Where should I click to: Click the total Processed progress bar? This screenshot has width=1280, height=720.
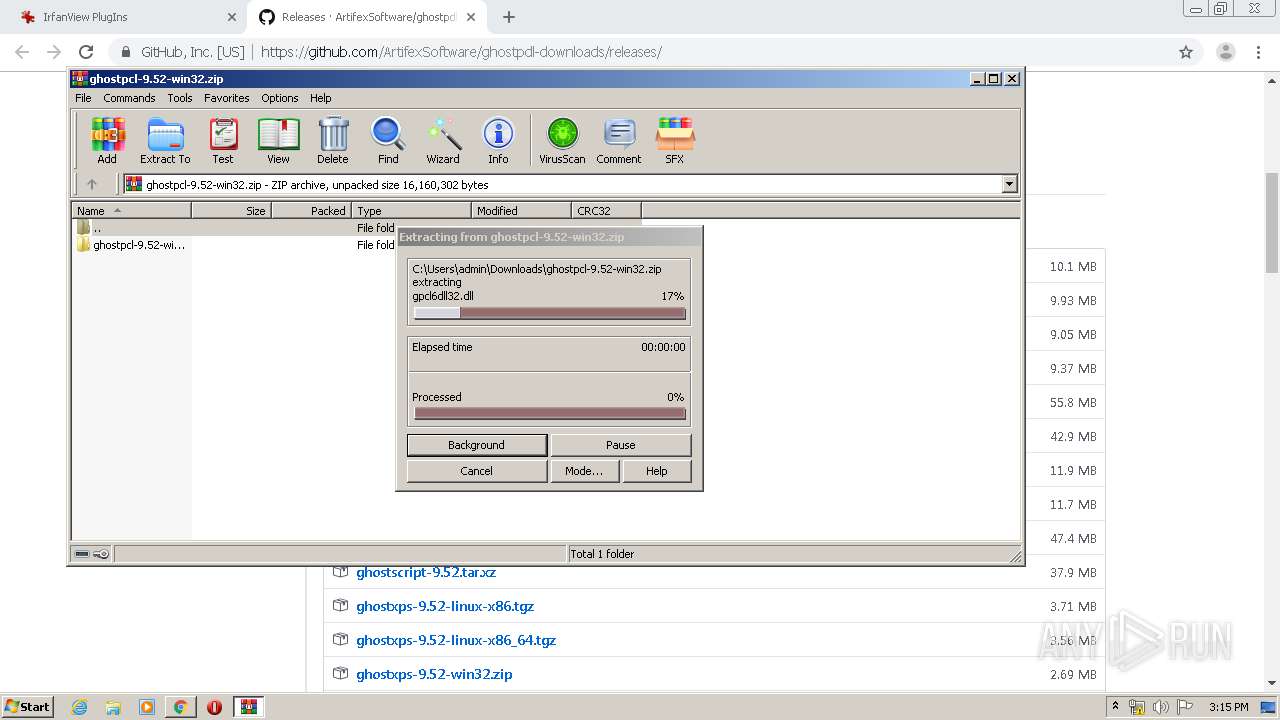(x=549, y=413)
